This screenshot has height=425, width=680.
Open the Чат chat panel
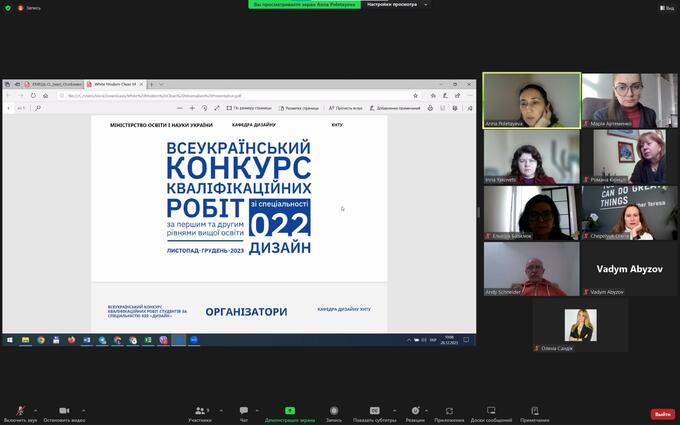243,411
